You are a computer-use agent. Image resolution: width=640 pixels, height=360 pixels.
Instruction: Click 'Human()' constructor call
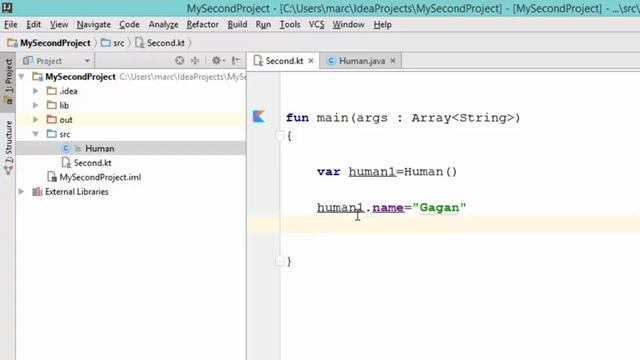[430, 172]
